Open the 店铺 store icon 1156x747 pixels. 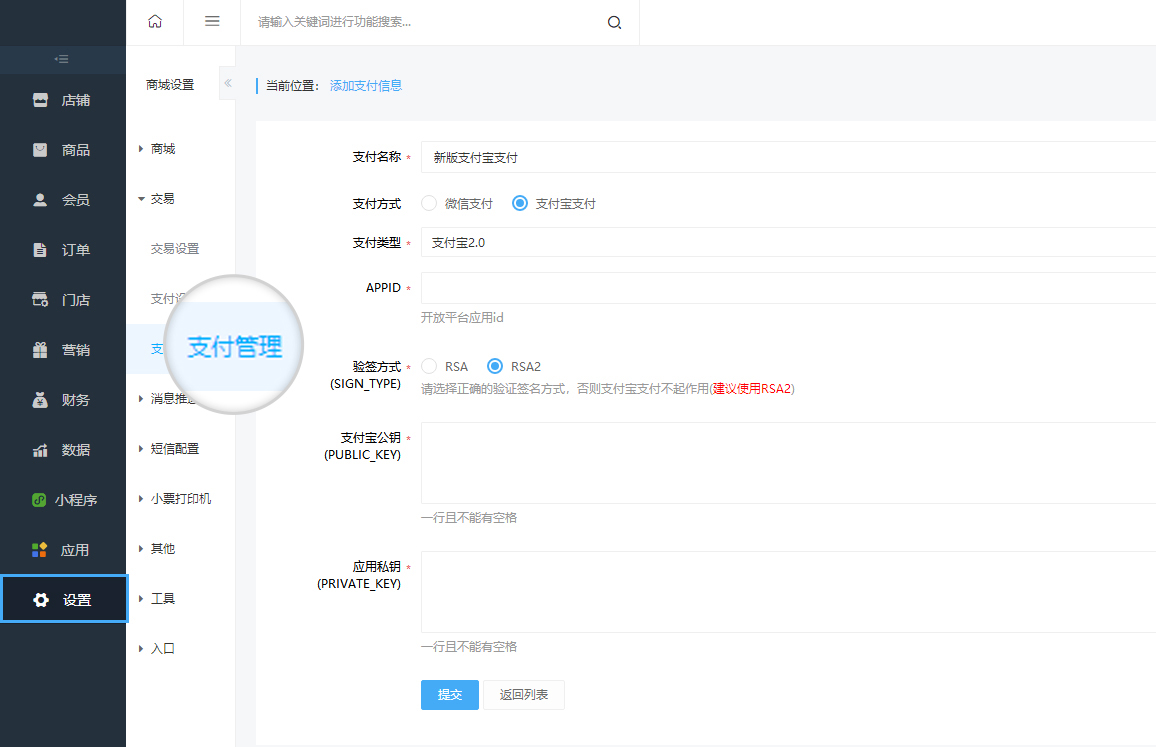point(40,100)
